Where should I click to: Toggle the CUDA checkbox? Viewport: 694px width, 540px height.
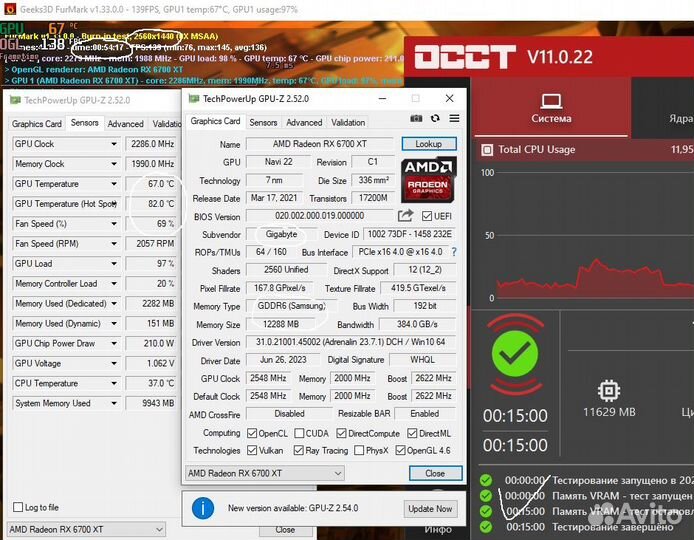(299, 433)
